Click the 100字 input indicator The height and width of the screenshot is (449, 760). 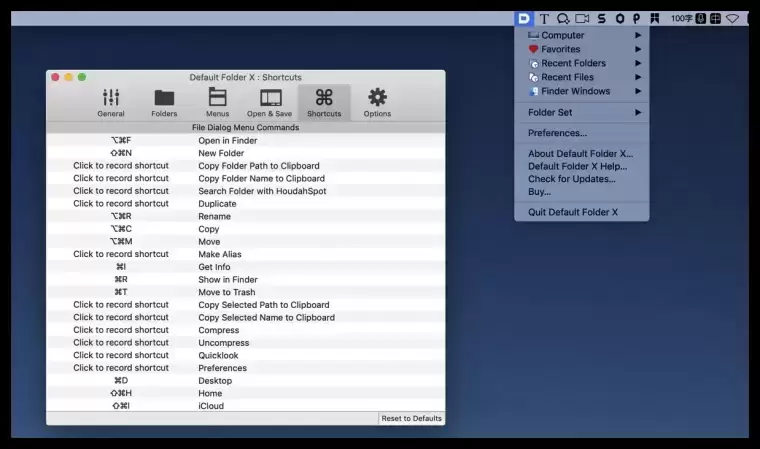click(681, 18)
